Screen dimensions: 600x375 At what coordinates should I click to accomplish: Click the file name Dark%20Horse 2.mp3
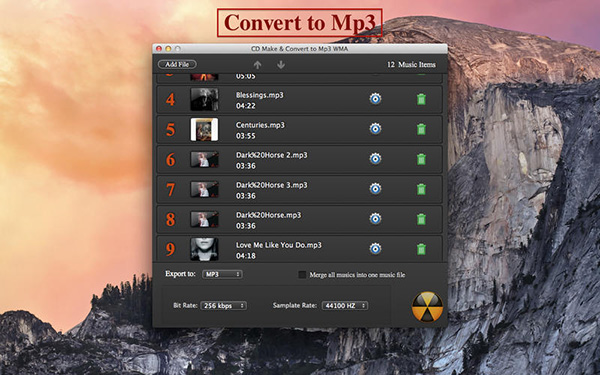click(272, 155)
